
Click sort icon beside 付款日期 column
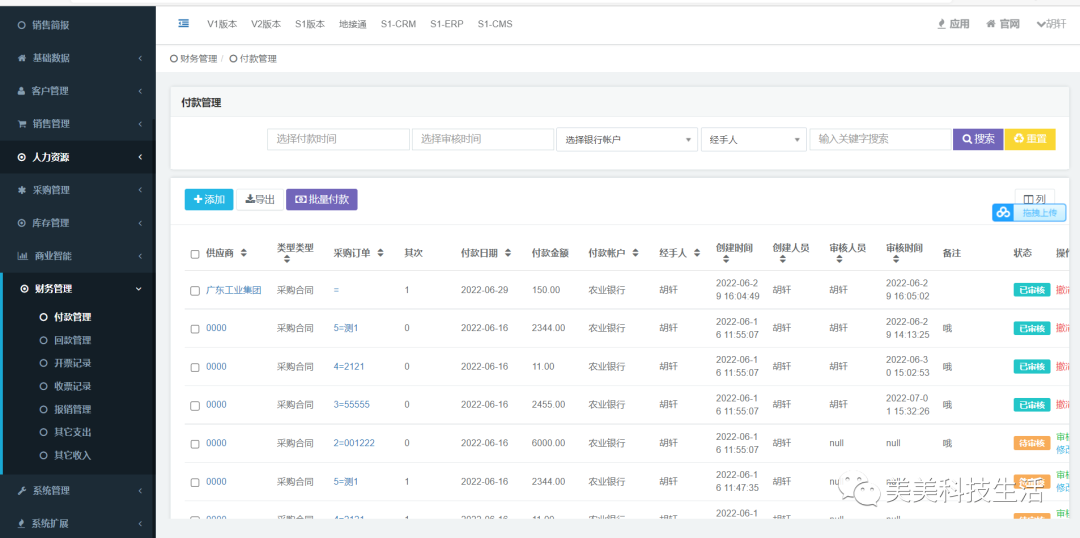click(x=507, y=254)
